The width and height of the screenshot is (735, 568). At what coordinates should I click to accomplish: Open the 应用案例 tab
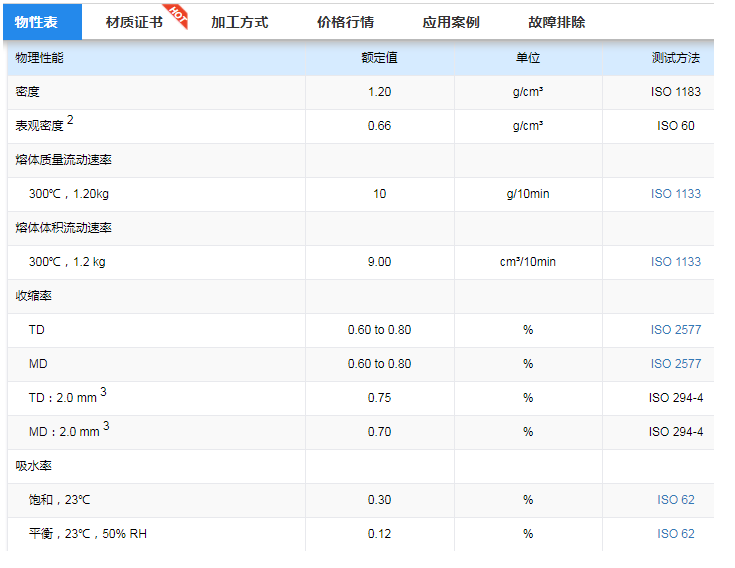tap(450, 22)
